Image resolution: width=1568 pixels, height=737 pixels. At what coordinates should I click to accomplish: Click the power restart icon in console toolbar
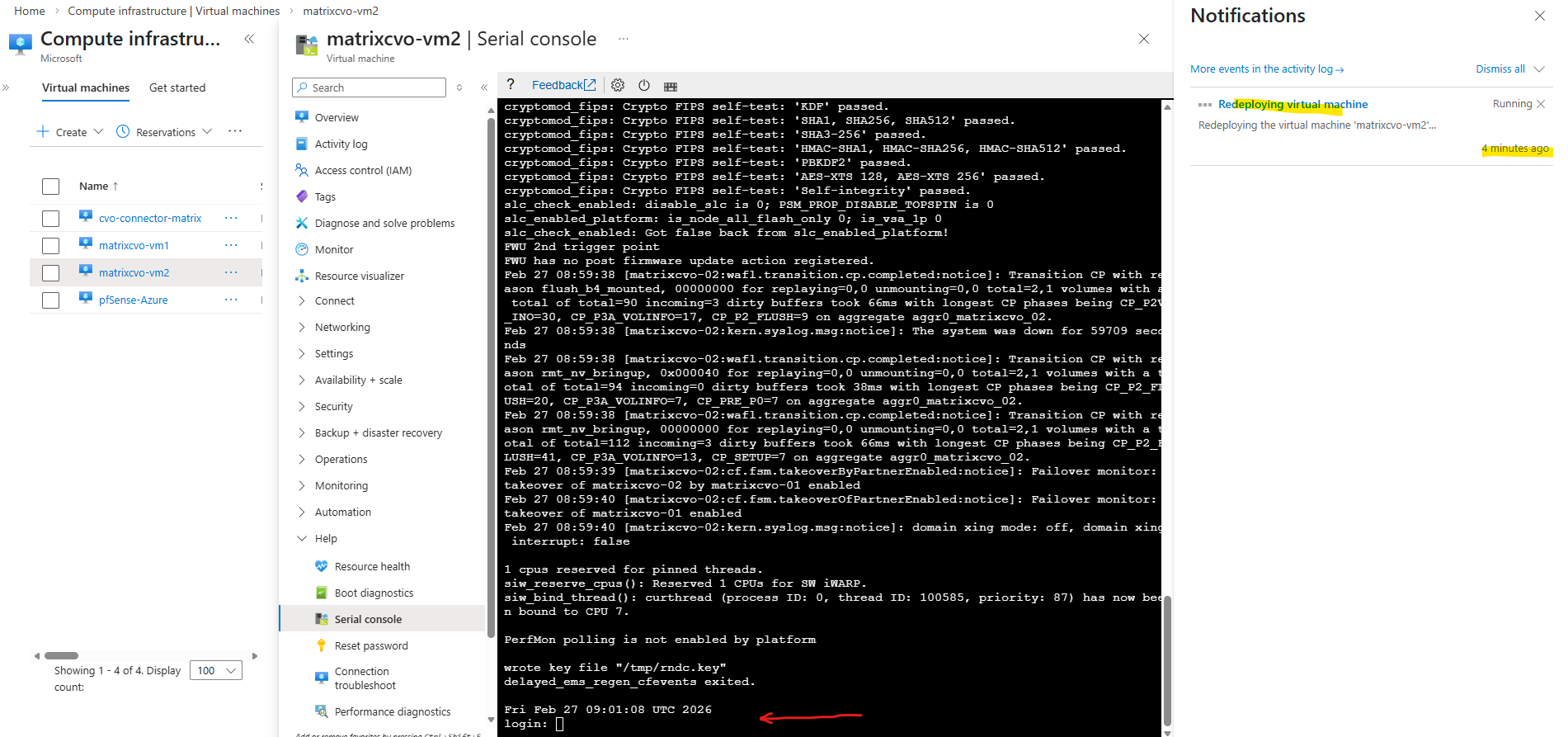644,85
